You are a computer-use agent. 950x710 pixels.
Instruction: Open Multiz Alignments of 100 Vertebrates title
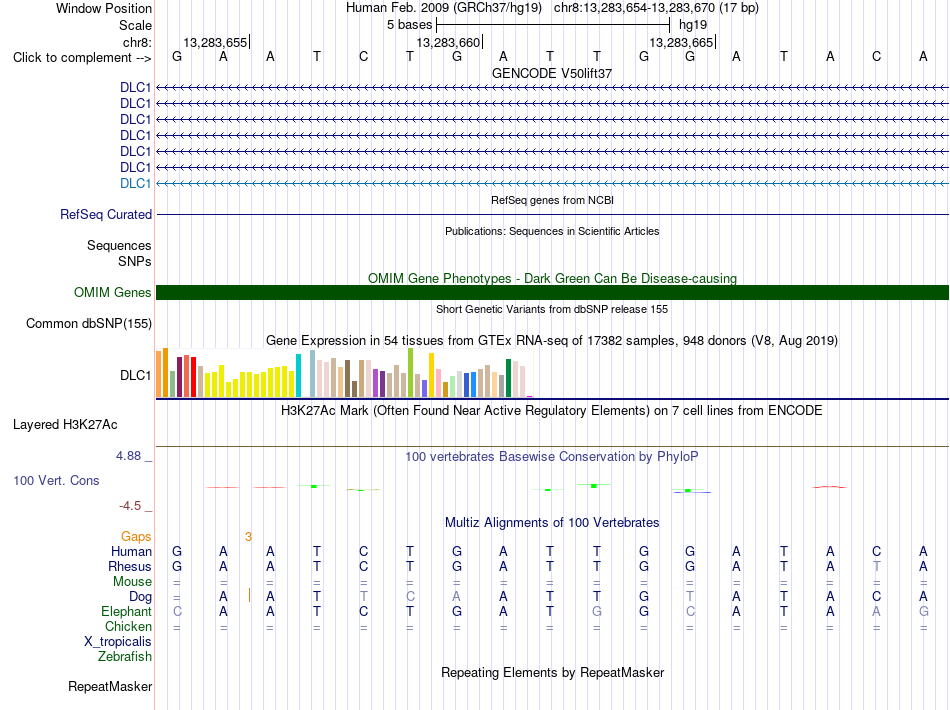[x=552, y=523]
